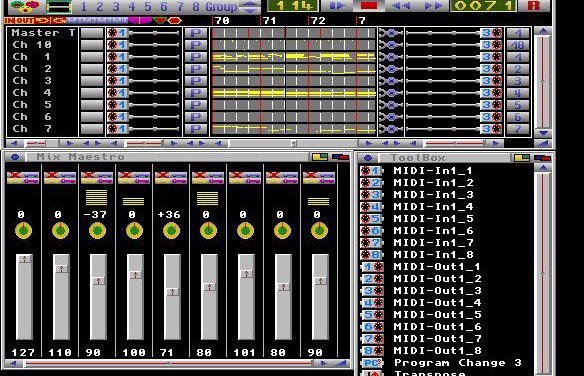
Task: Click the ToolBox scroll-up arrow
Action: click(x=543, y=168)
